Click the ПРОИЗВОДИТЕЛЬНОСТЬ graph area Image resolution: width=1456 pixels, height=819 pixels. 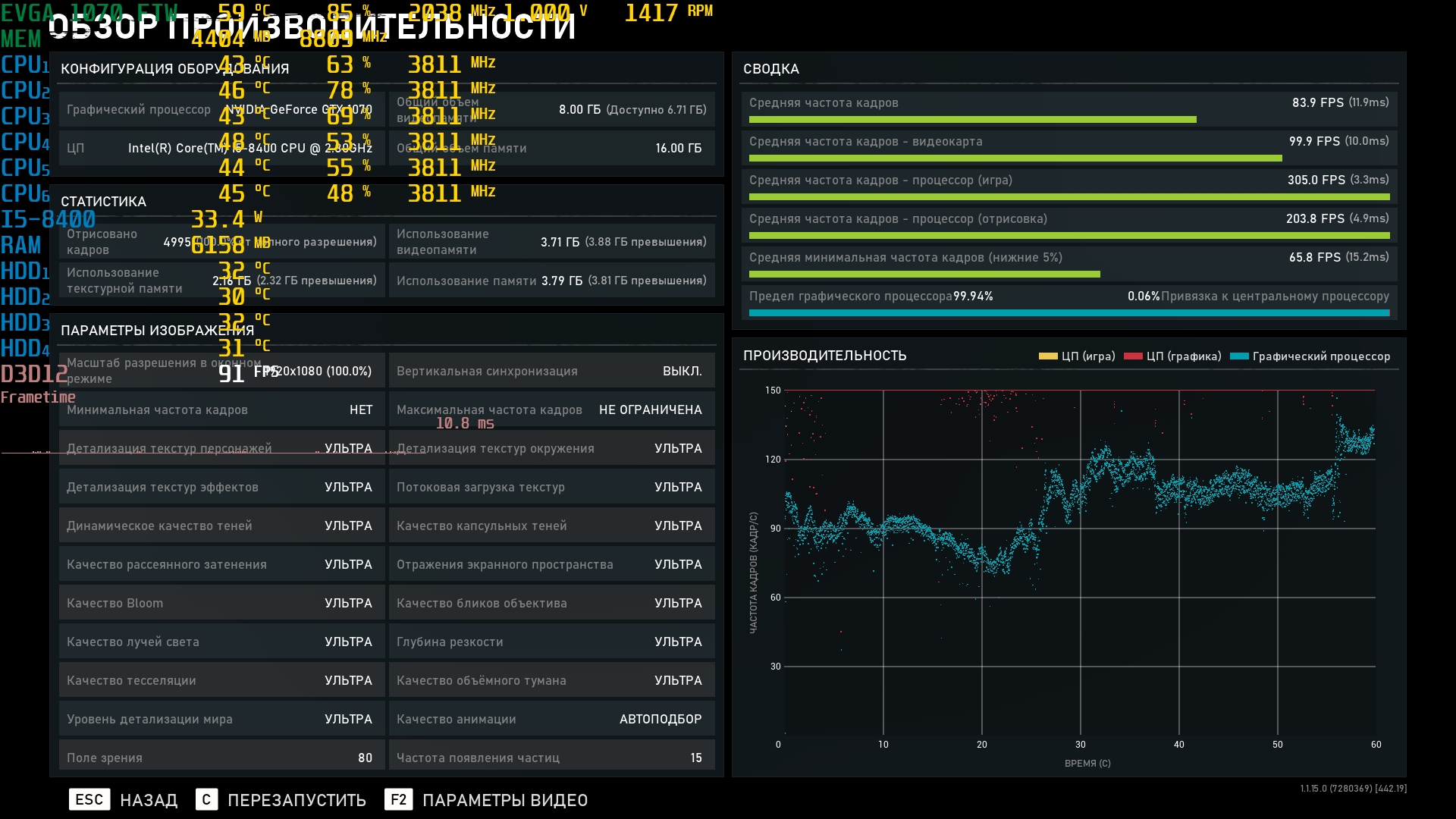(x=1080, y=561)
